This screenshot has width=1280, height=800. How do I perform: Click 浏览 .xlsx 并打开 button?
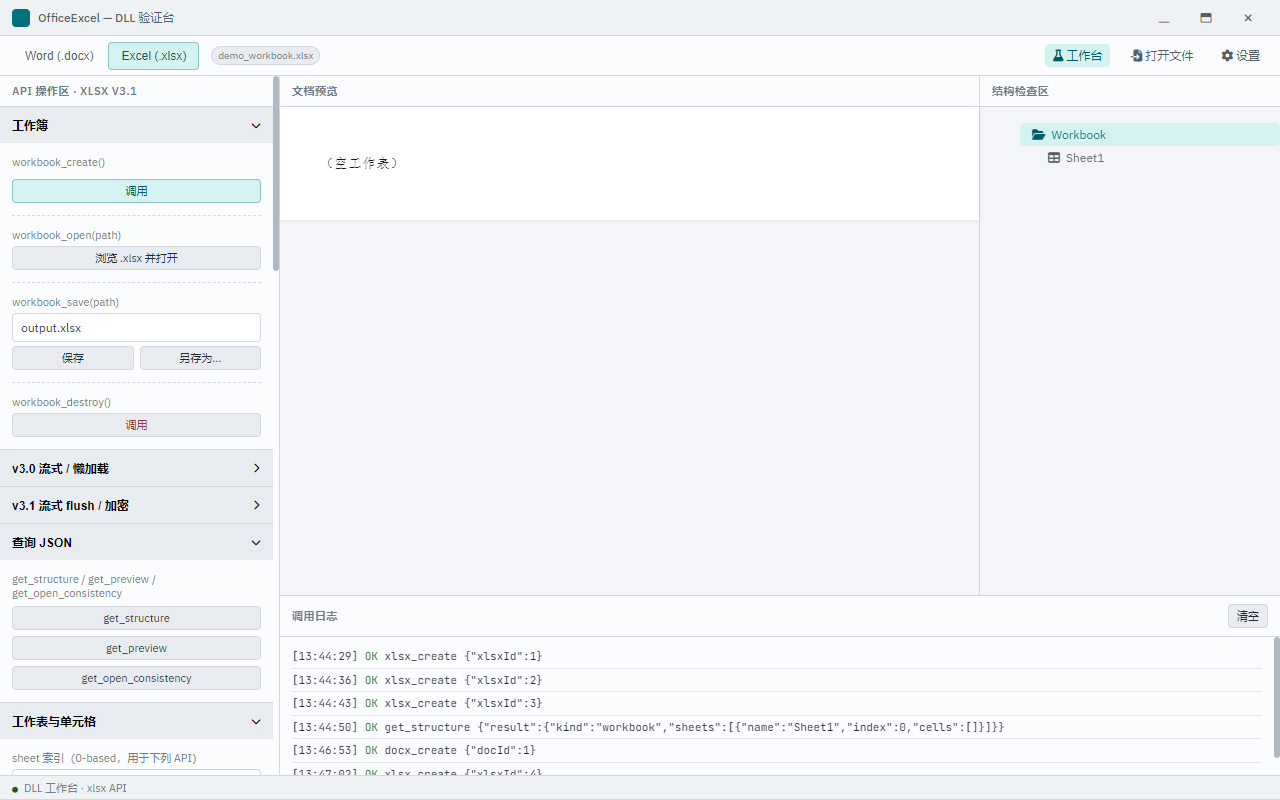[x=136, y=258]
